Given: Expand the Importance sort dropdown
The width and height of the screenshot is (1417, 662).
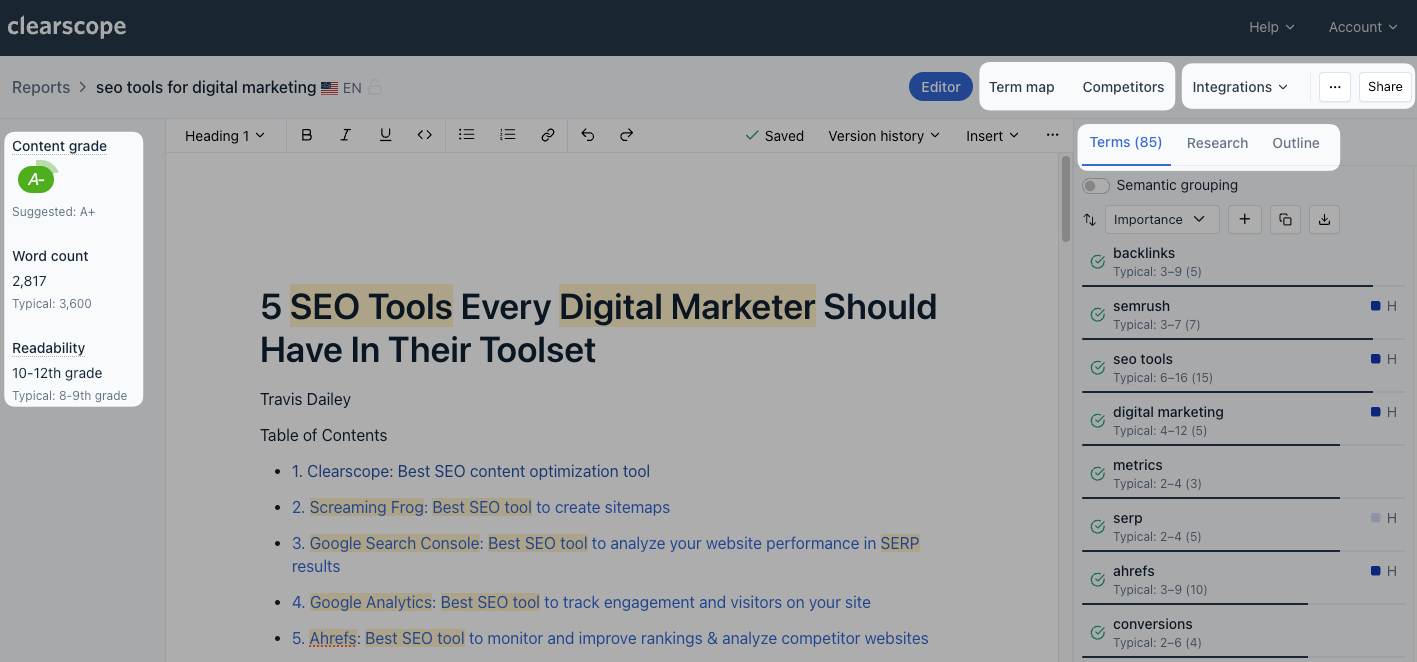Looking at the screenshot, I should click(1161, 220).
